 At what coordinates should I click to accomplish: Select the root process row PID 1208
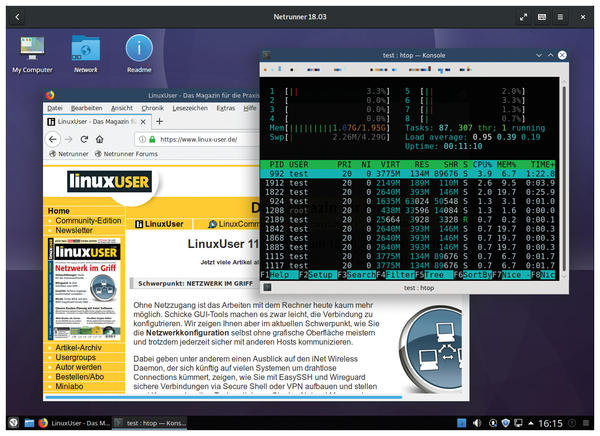click(408, 211)
